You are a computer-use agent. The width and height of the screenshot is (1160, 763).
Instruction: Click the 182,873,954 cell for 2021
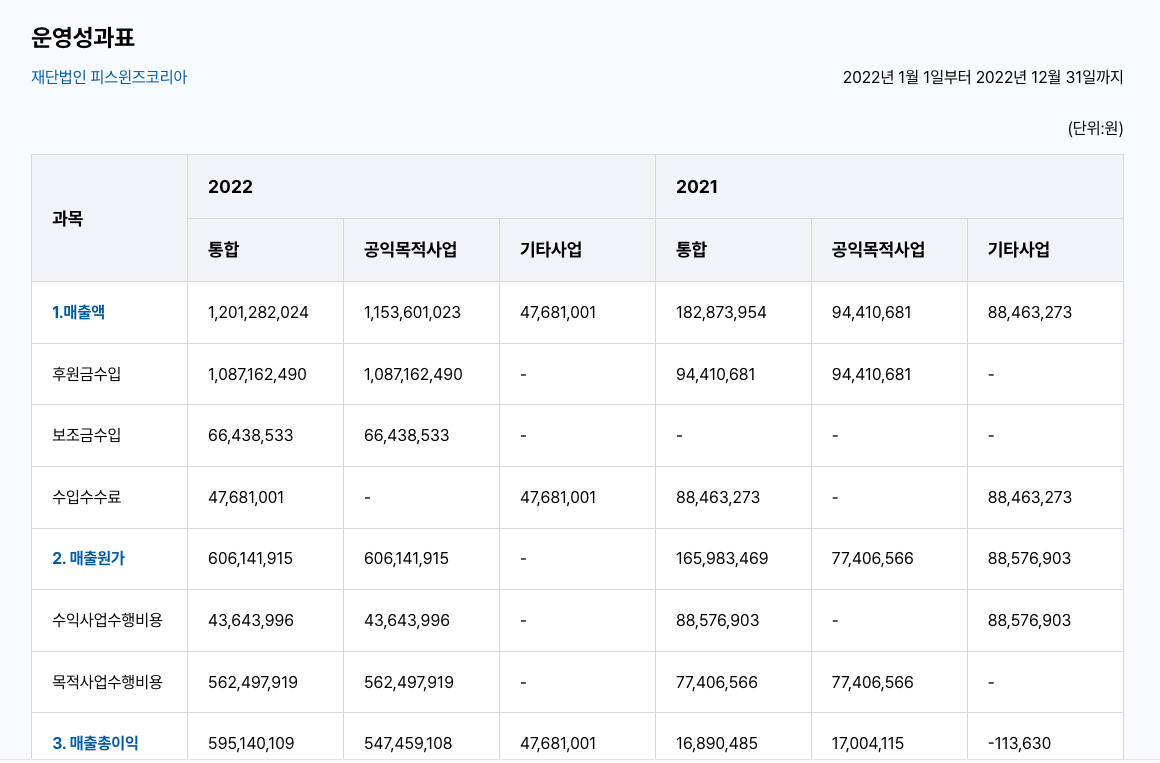(x=721, y=312)
